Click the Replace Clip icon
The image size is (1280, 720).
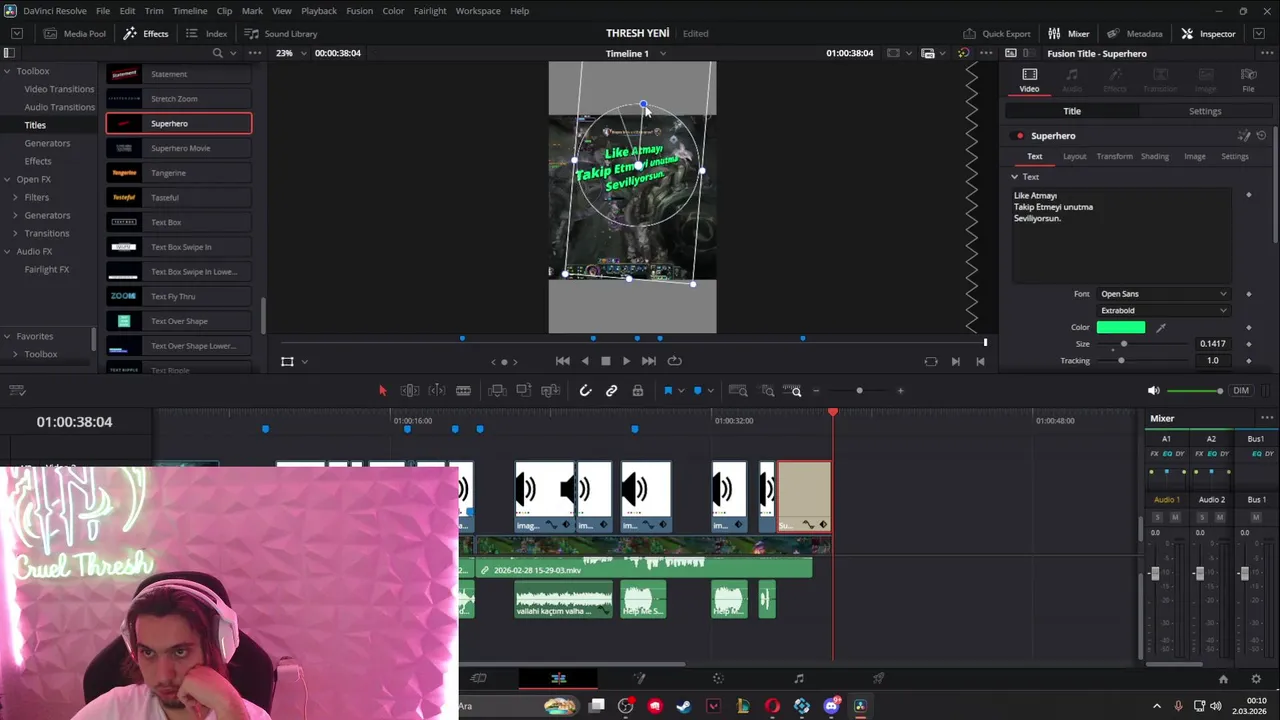(550, 390)
